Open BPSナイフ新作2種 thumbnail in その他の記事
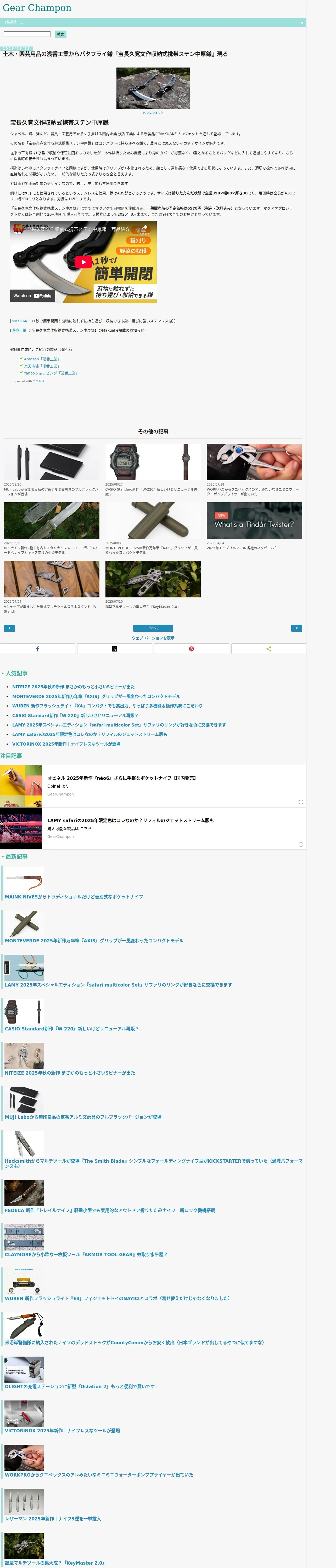The height and width of the screenshot is (1568, 336). click(x=51, y=520)
